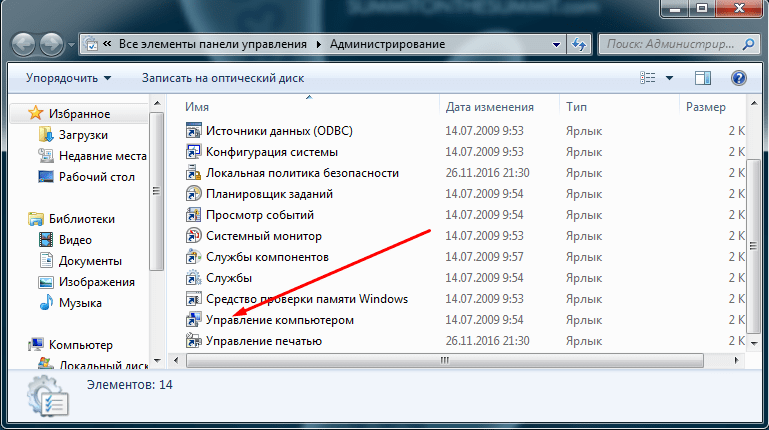
Task: Click the Планировщик заданий clock icon
Action: 193,194
